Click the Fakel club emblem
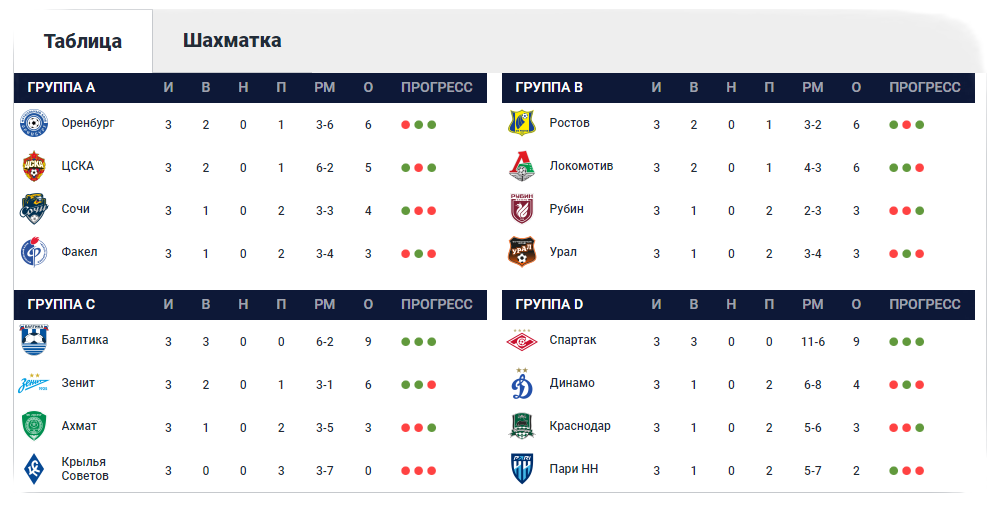Viewport: 1002px width, 510px height. pyautogui.click(x=34, y=252)
